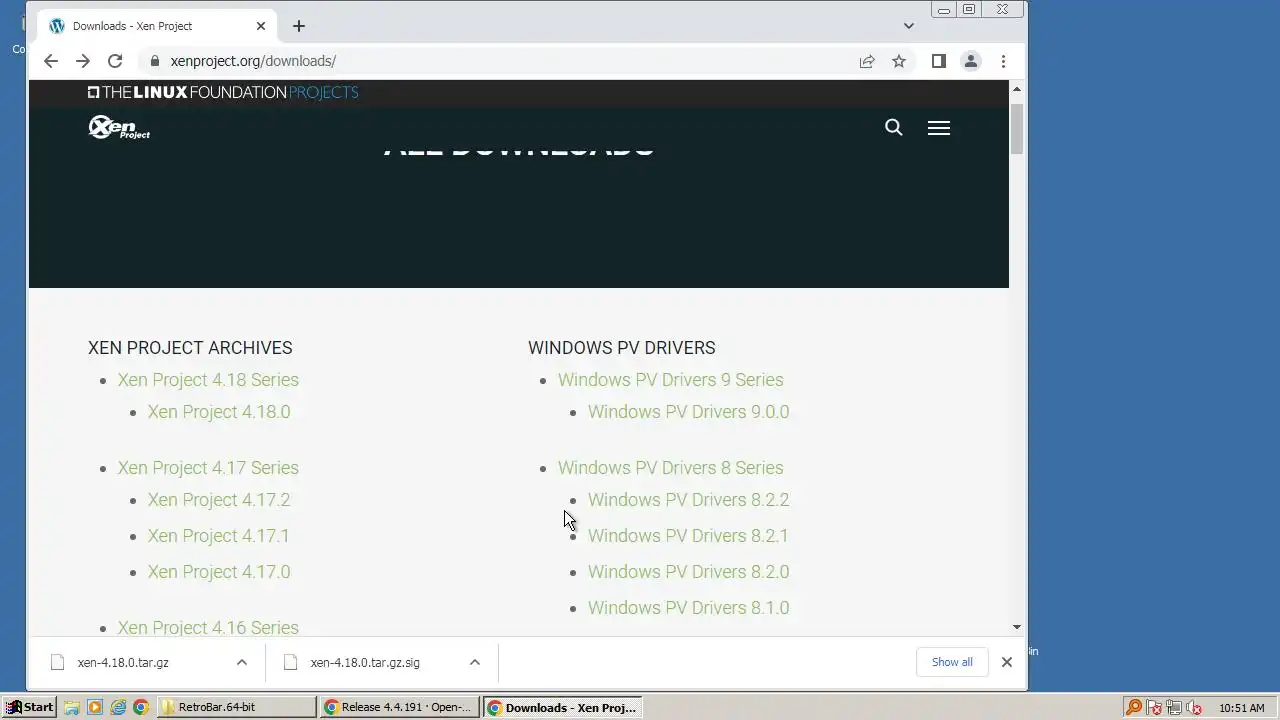Viewport: 1280px width, 720px height.
Task: Open the Start menu
Action: [x=30, y=707]
